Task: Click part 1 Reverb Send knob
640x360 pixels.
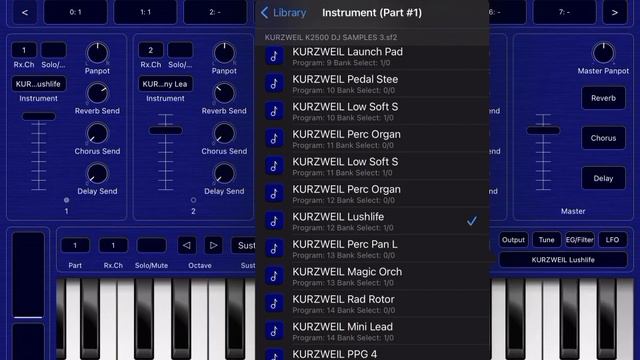Action: (97, 93)
